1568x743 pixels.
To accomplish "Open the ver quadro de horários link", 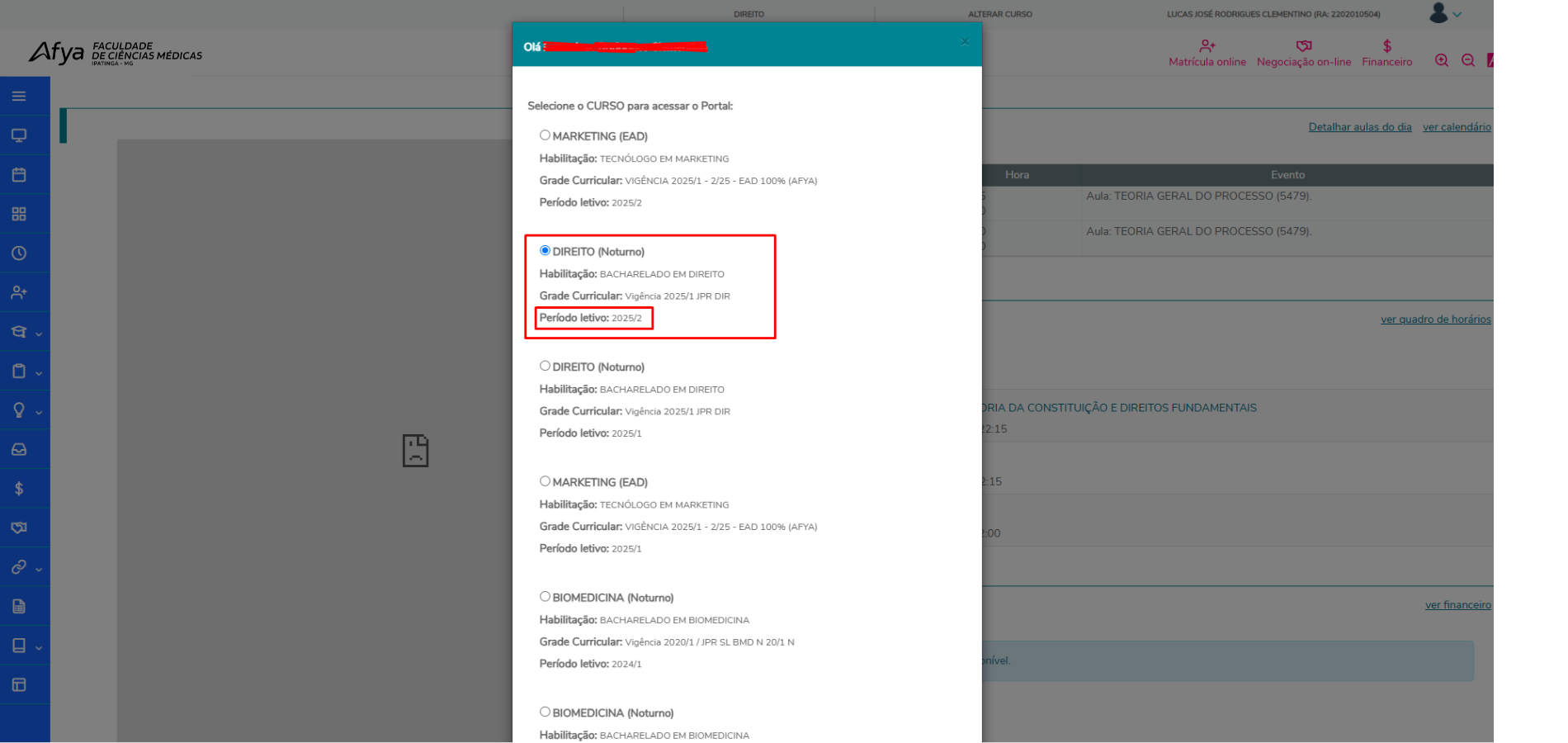I will coord(1436,319).
